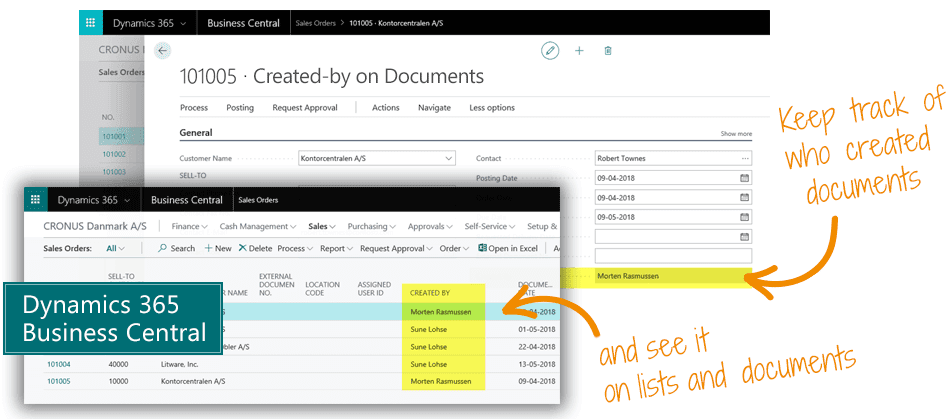Click the trash can delete icon on the document
The image size is (950, 419).
[x=608, y=51]
